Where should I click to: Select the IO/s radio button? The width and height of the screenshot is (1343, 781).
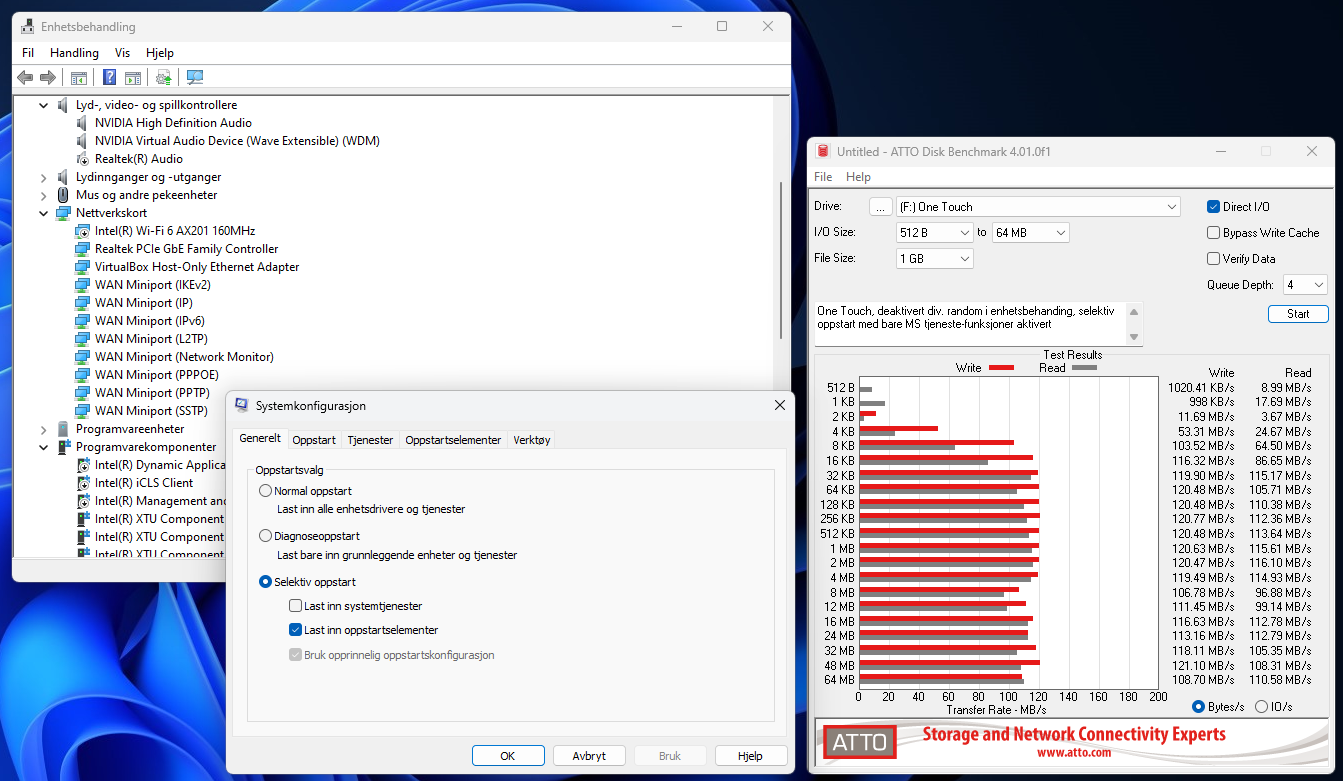tap(1261, 707)
